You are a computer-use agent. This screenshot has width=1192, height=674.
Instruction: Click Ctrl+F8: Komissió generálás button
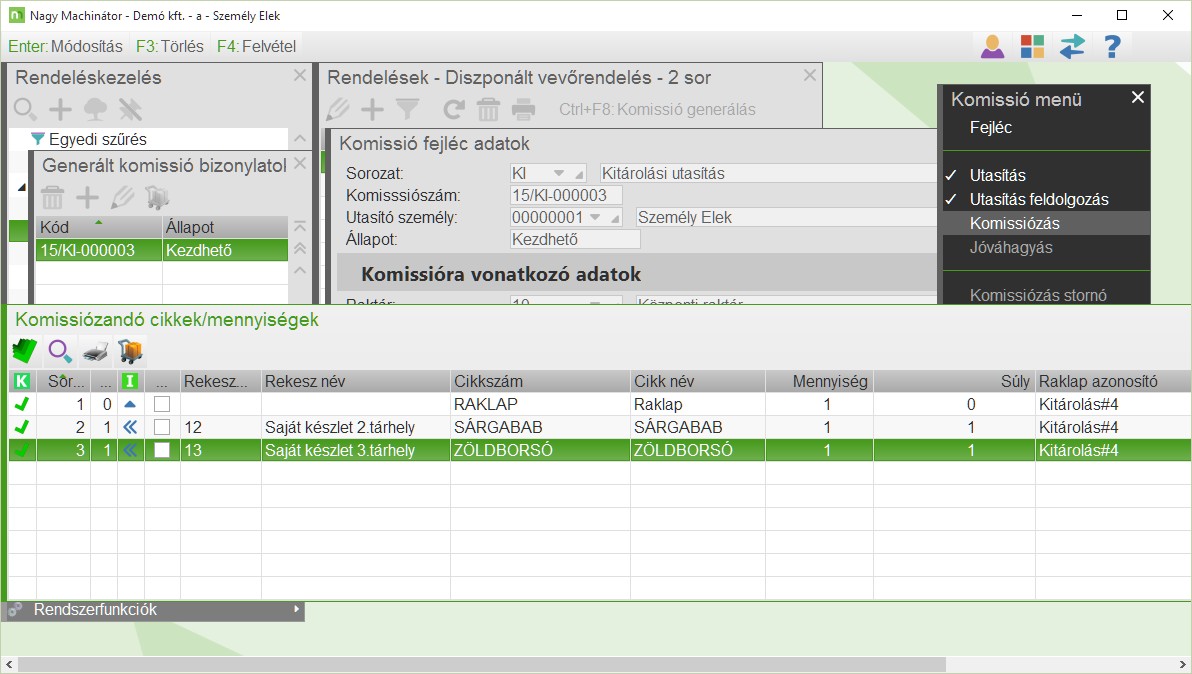[657, 109]
